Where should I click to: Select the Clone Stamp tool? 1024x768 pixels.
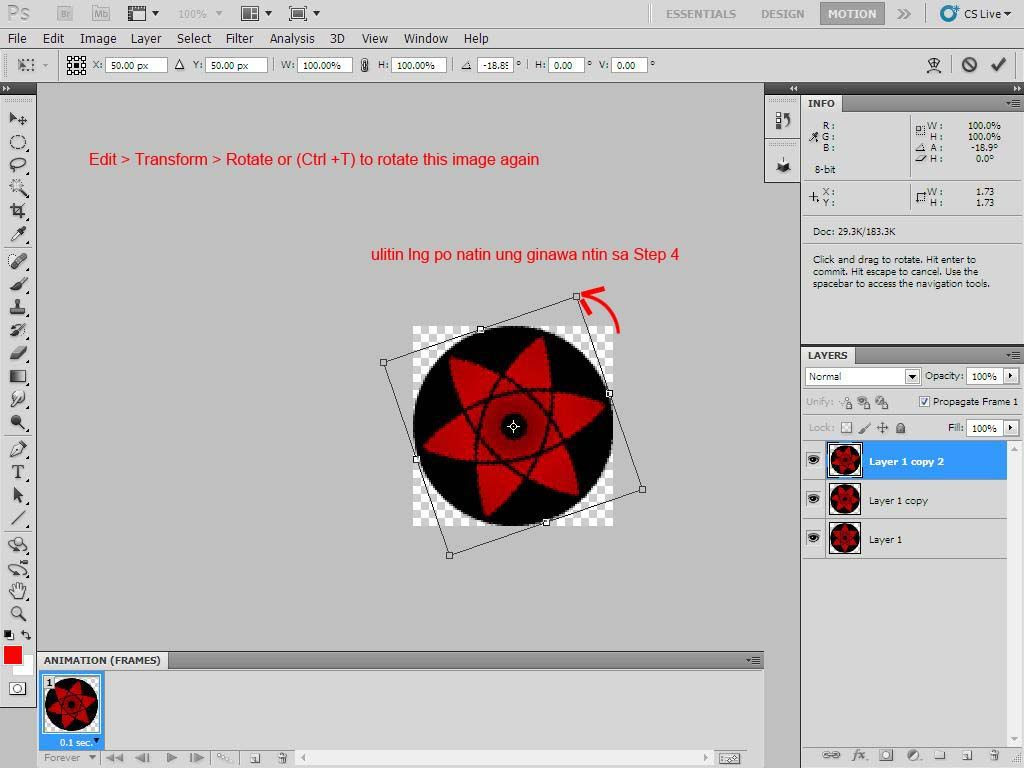pos(18,307)
